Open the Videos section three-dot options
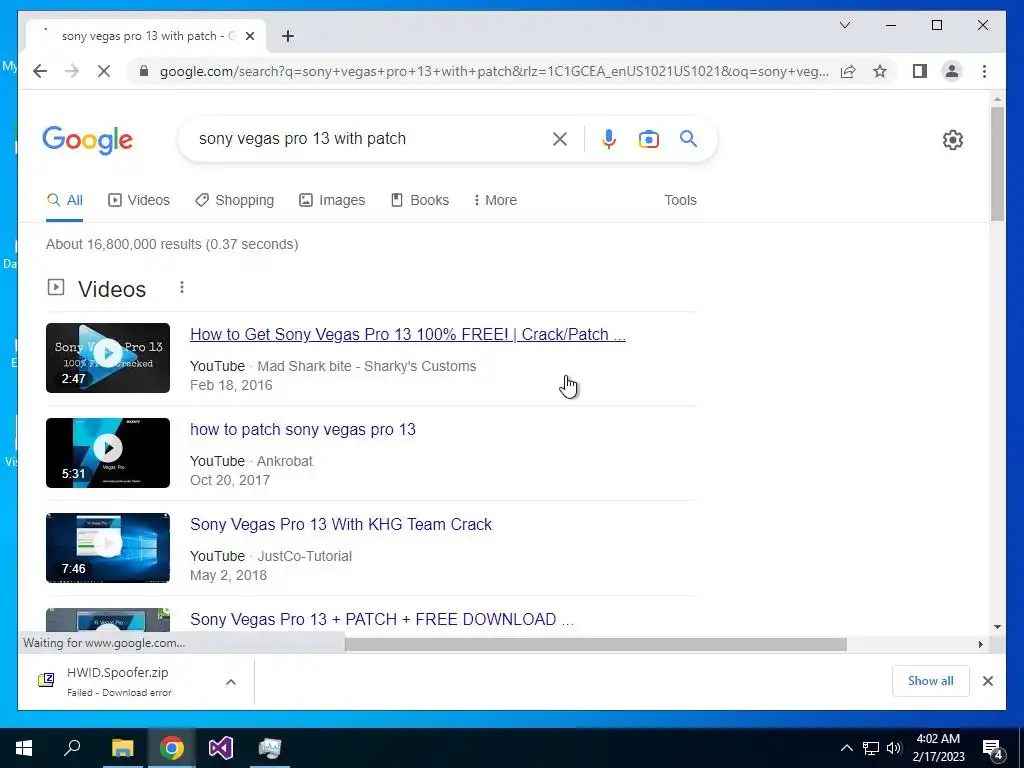 point(182,287)
